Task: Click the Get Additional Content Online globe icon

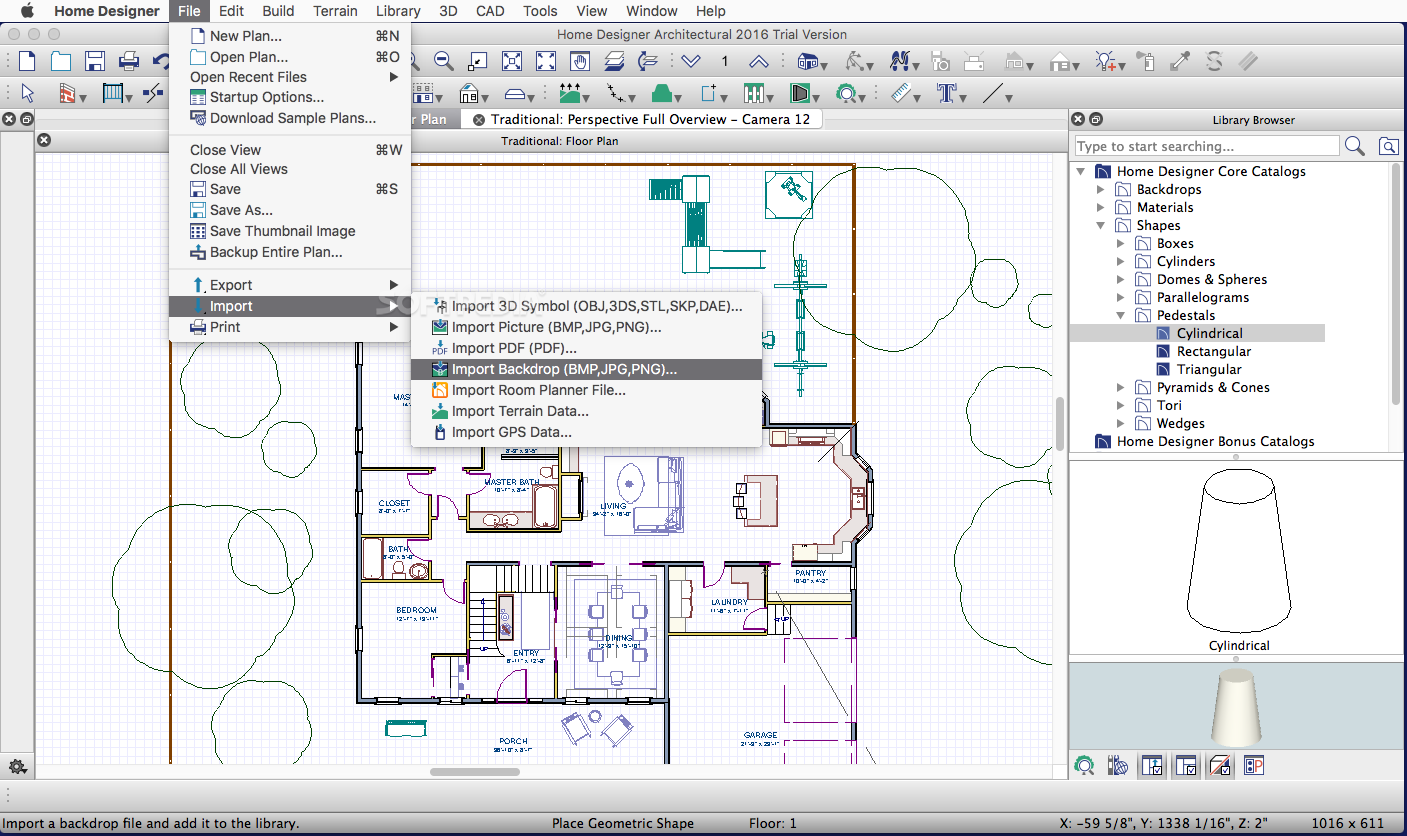Action: click(x=1118, y=766)
